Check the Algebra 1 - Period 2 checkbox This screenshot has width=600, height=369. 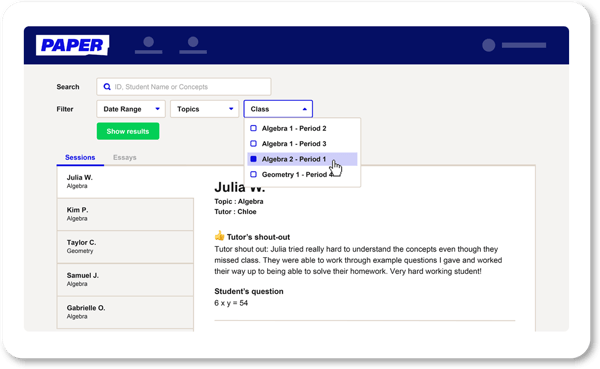click(x=253, y=128)
